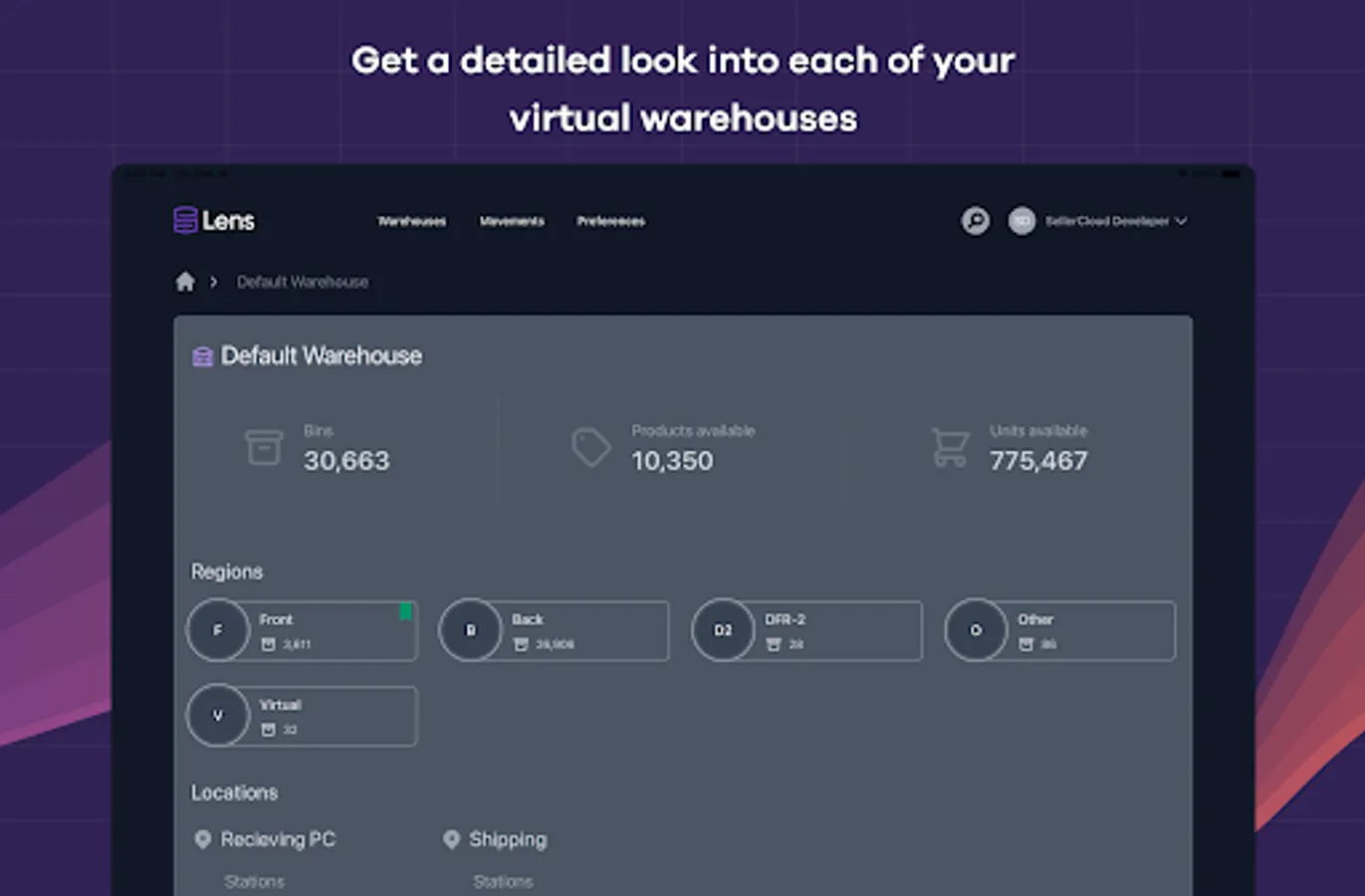
Task: Click the Bins count 30,663
Action: click(x=346, y=460)
